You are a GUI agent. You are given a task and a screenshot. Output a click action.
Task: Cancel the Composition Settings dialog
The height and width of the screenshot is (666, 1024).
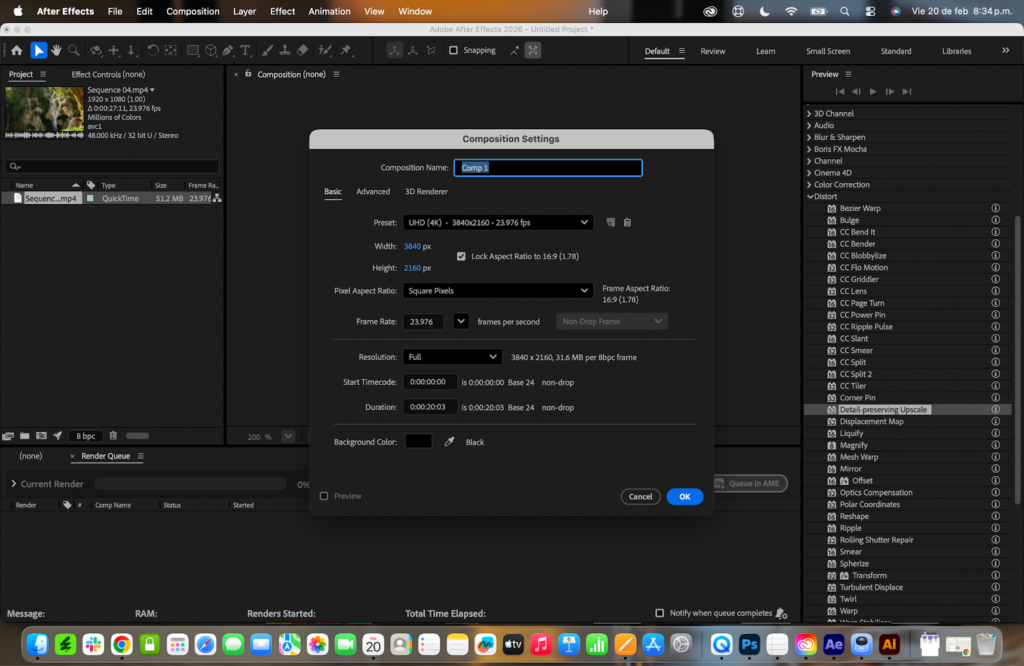pyautogui.click(x=640, y=496)
